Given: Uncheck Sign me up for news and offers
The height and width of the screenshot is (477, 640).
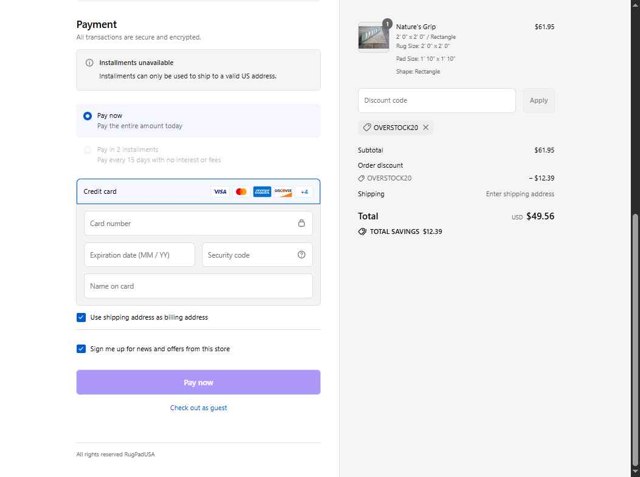Looking at the screenshot, I should click(x=81, y=349).
